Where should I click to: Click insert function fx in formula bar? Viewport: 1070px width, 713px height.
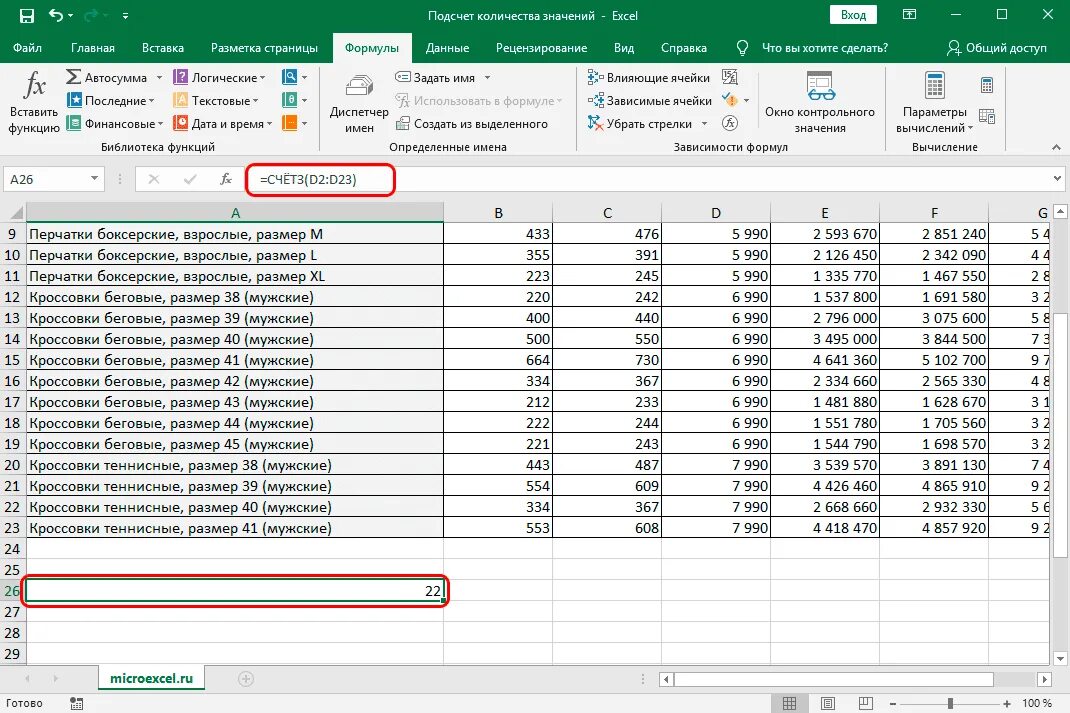226,179
